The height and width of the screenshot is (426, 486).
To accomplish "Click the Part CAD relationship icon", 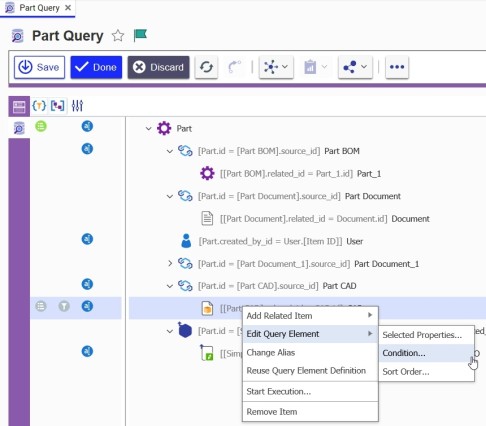I will click(x=185, y=286).
